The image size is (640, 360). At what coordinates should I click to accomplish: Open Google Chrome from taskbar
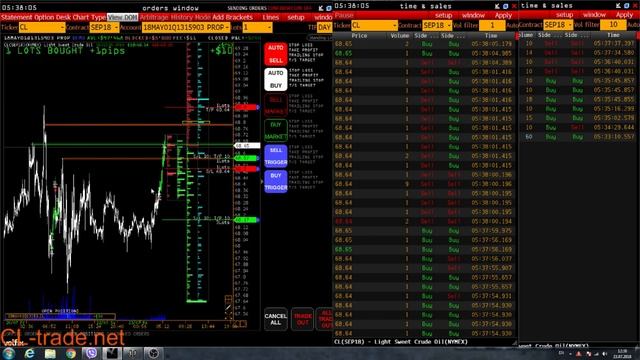tap(71, 353)
